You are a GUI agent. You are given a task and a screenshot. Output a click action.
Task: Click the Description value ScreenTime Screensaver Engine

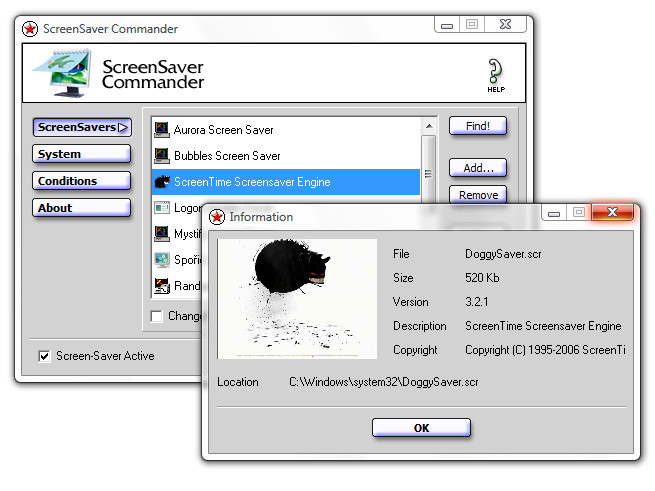543,326
